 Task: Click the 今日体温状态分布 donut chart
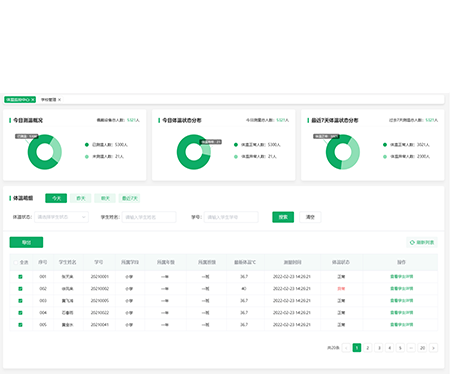click(194, 152)
